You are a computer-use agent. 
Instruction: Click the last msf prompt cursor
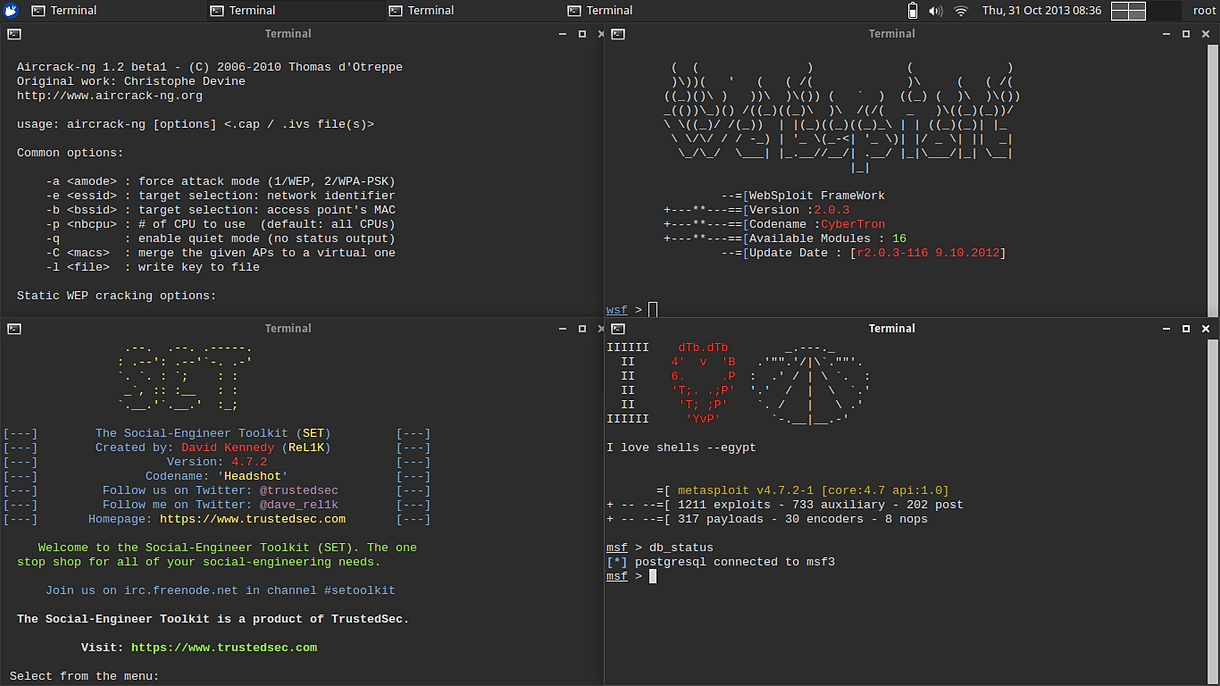tap(653, 576)
